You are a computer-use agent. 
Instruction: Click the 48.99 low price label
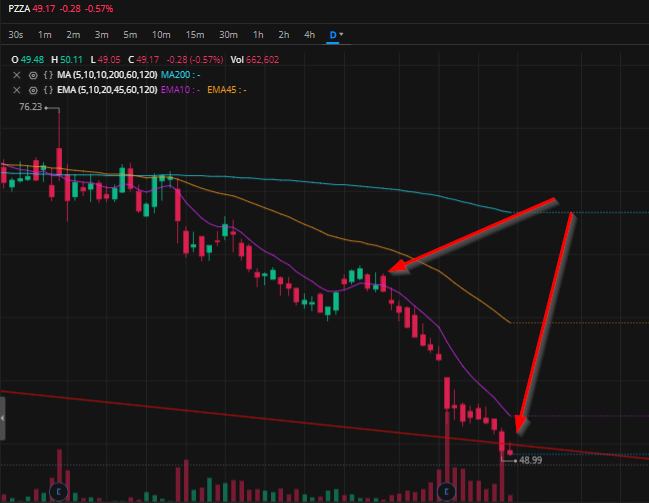coord(531,460)
